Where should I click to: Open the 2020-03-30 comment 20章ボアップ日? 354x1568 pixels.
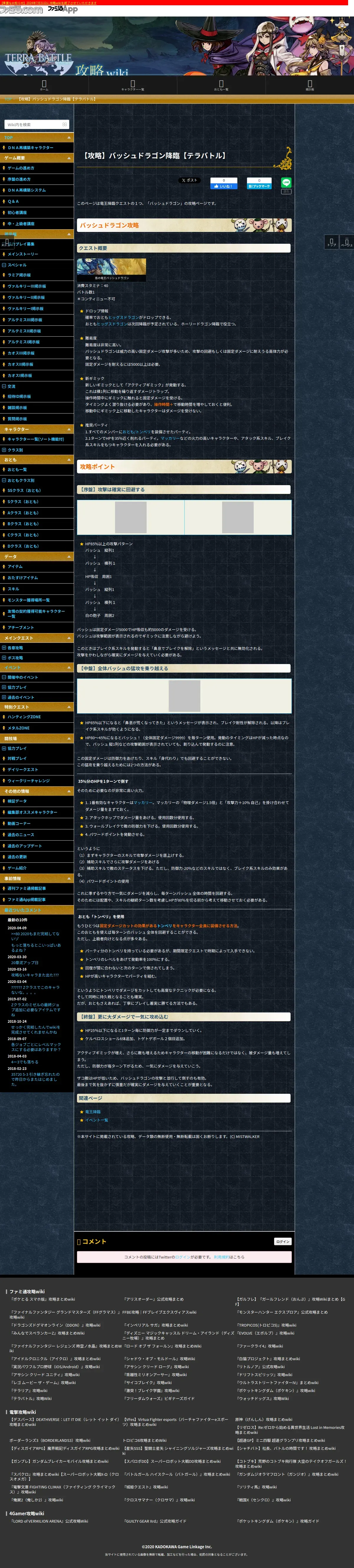click(24, 962)
